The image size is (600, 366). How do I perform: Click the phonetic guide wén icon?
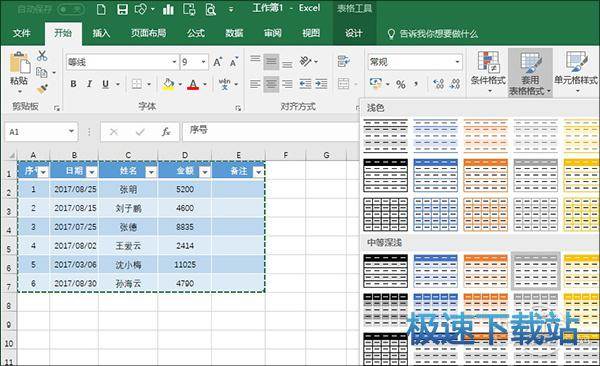[225, 84]
